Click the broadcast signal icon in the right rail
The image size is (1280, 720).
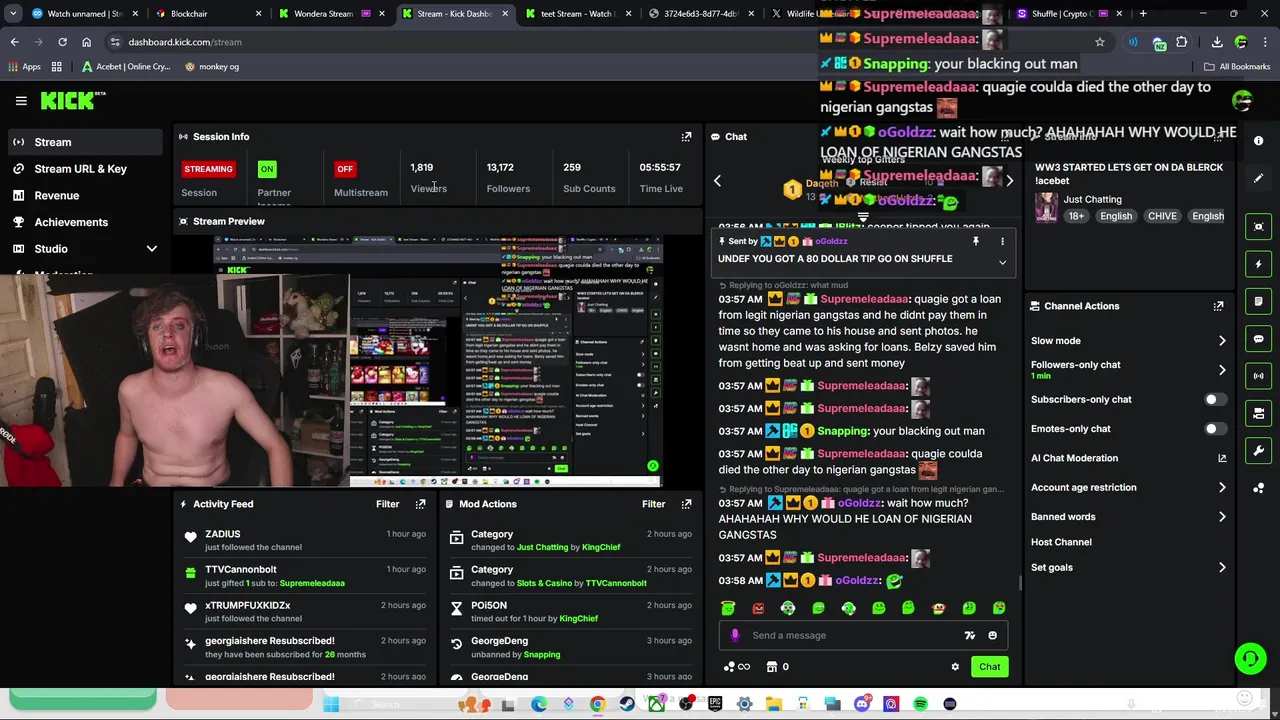click(1259, 376)
